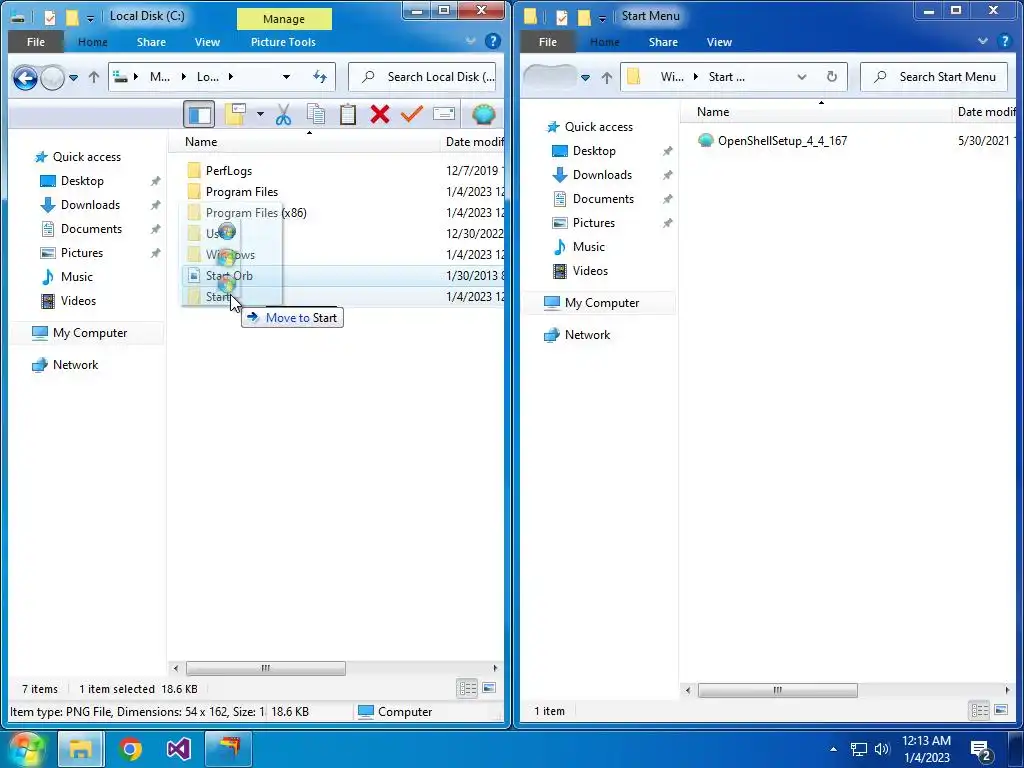This screenshot has width=1024, height=768.
Task: Go up one folder in Local Disk window
Action: pyautogui.click(x=94, y=77)
